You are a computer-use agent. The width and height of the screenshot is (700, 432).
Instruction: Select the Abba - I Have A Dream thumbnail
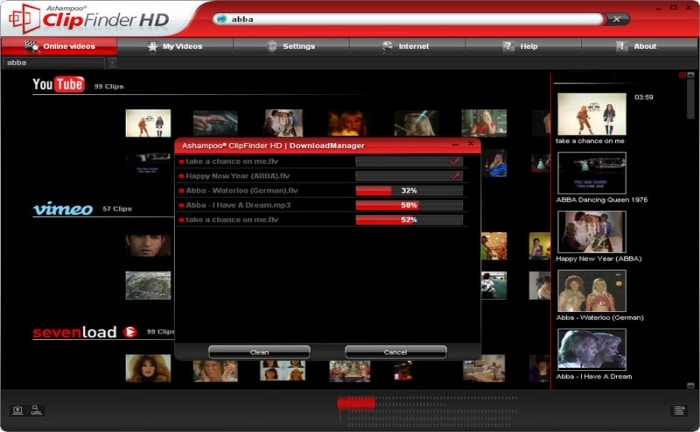pos(592,349)
